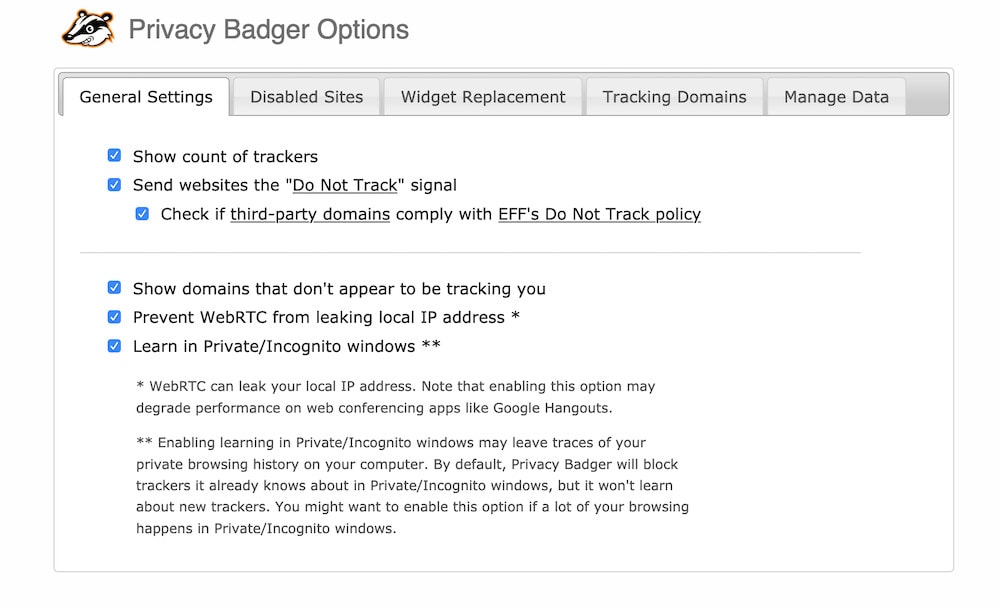Click the Privacy Badger Options heading
Viewport: 1000px width, 608px height.
tap(268, 30)
